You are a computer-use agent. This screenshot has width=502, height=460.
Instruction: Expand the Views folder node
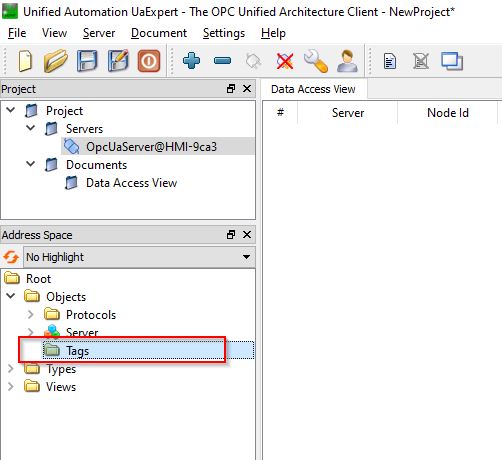click(11, 386)
